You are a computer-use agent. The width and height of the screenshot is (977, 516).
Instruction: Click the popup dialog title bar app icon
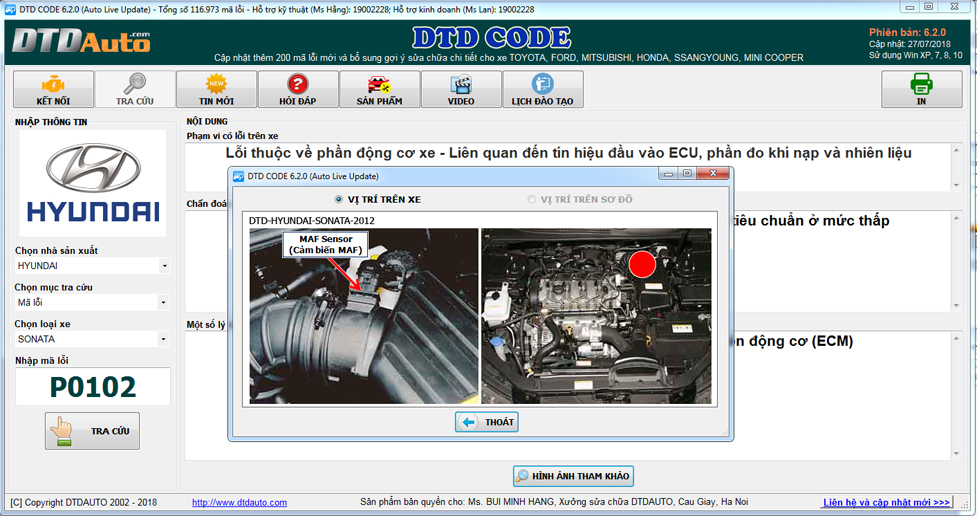(238, 176)
